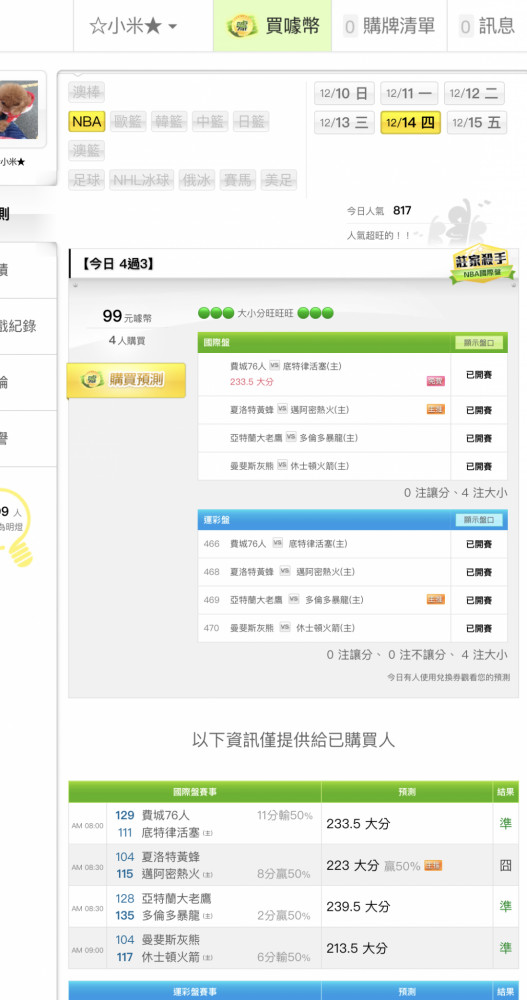
Task: Click the 國際盤 曼斐斯灰熊 vs 休士頓火箭 row
Action: pos(353,466)
